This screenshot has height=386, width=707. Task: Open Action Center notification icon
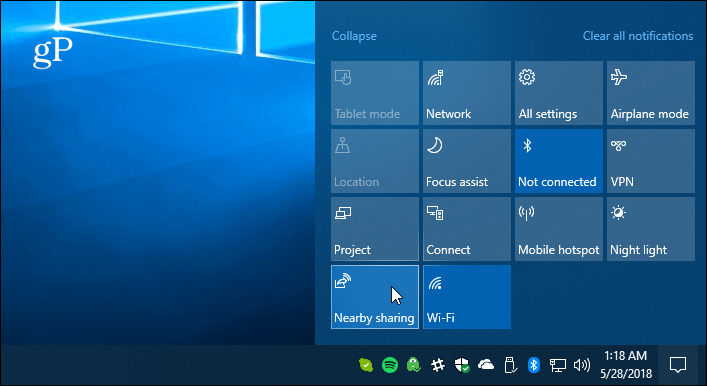click(x=678, y=365)
